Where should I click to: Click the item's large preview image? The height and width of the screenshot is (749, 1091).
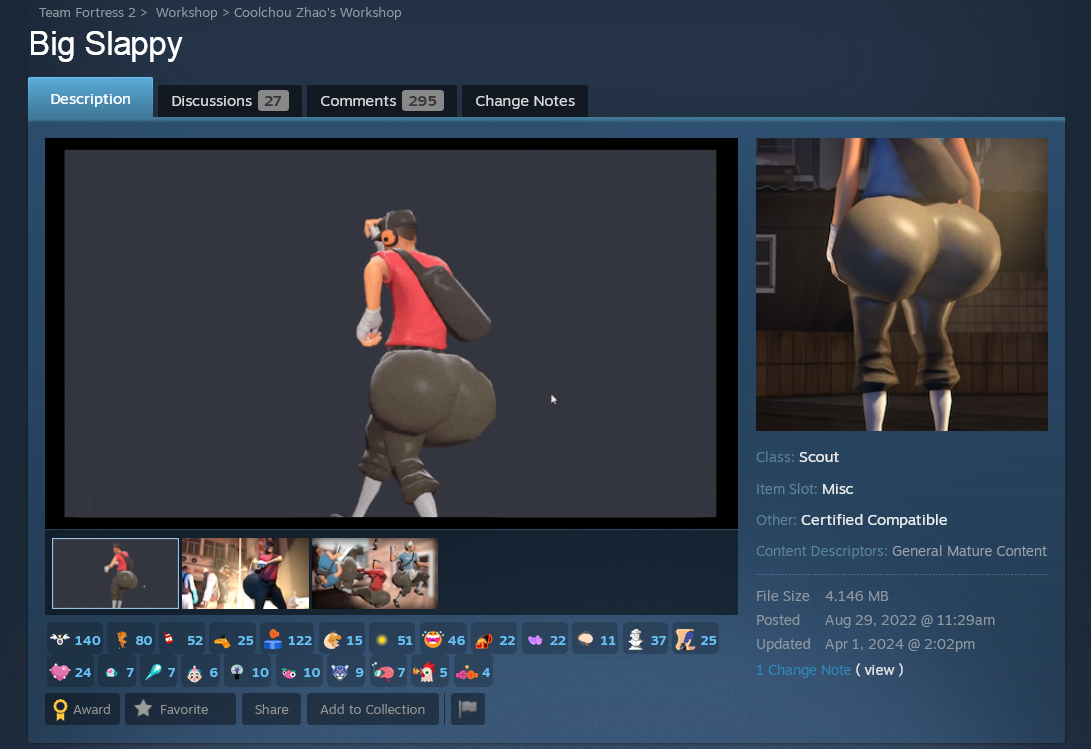(902, 284)
